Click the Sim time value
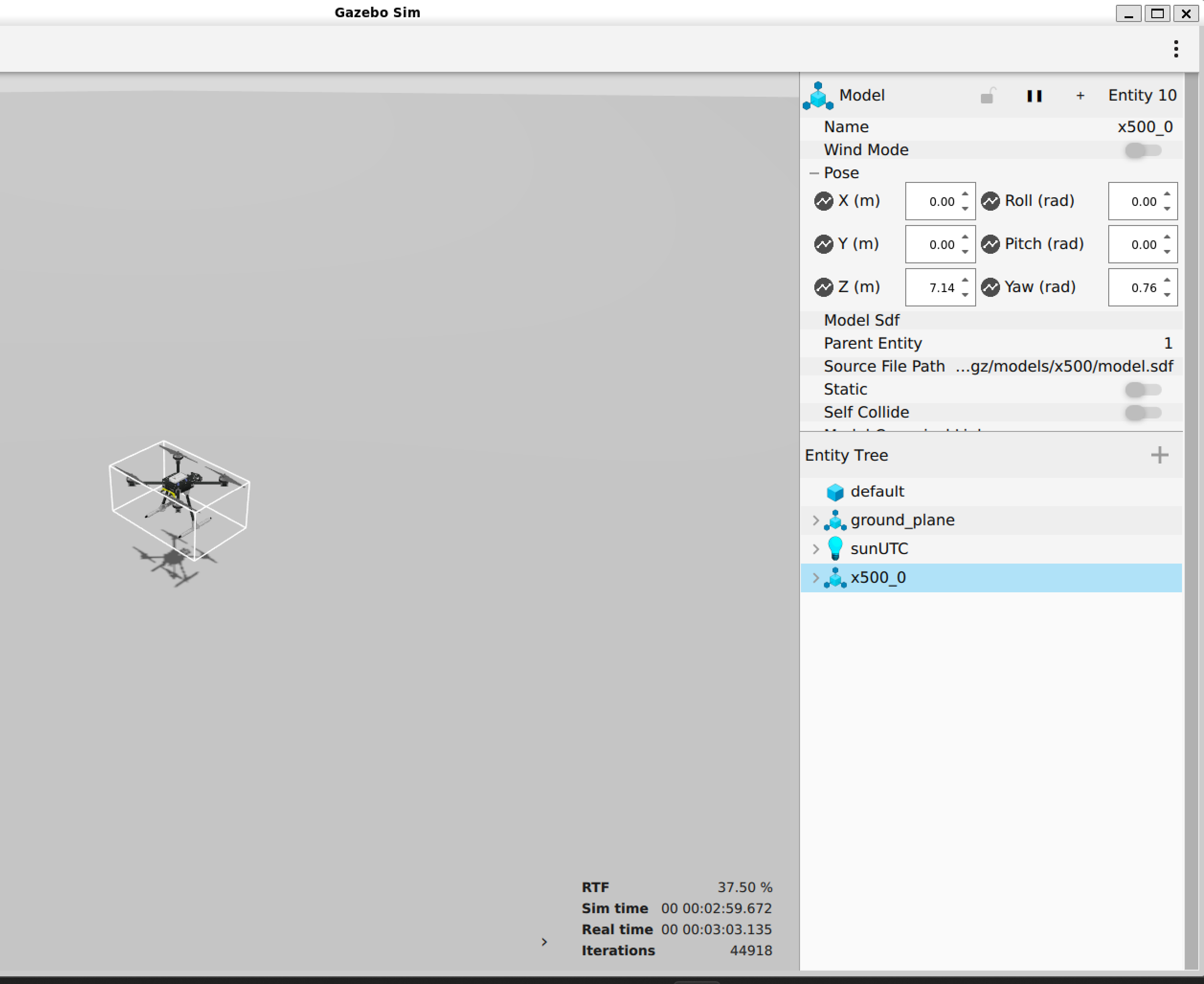Viewport: 1204px width, 984px height. pos(717,909)
